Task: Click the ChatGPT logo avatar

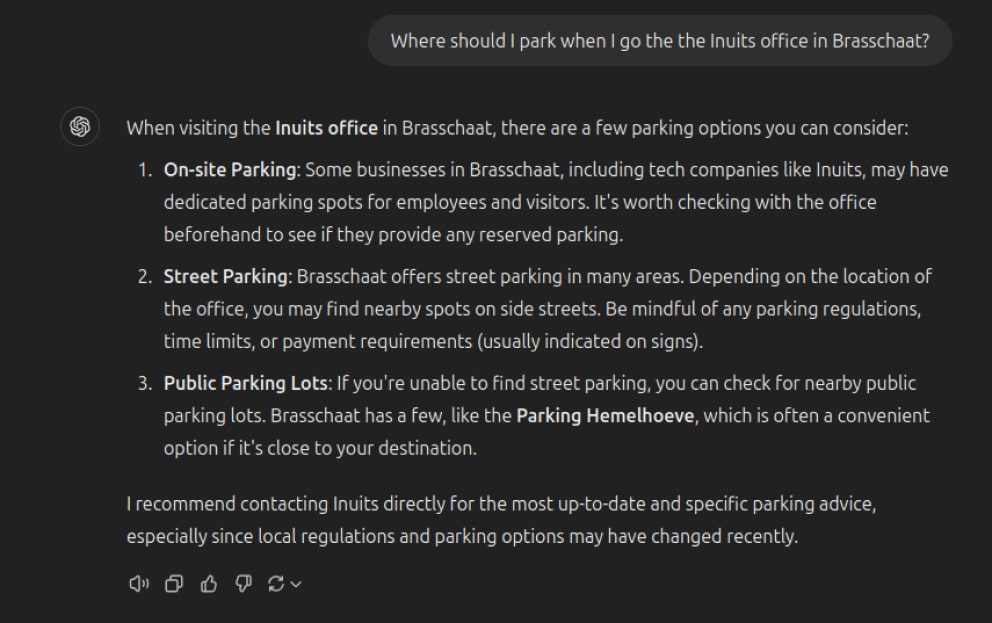Action: pyautogui.click(x=80, y=128)
